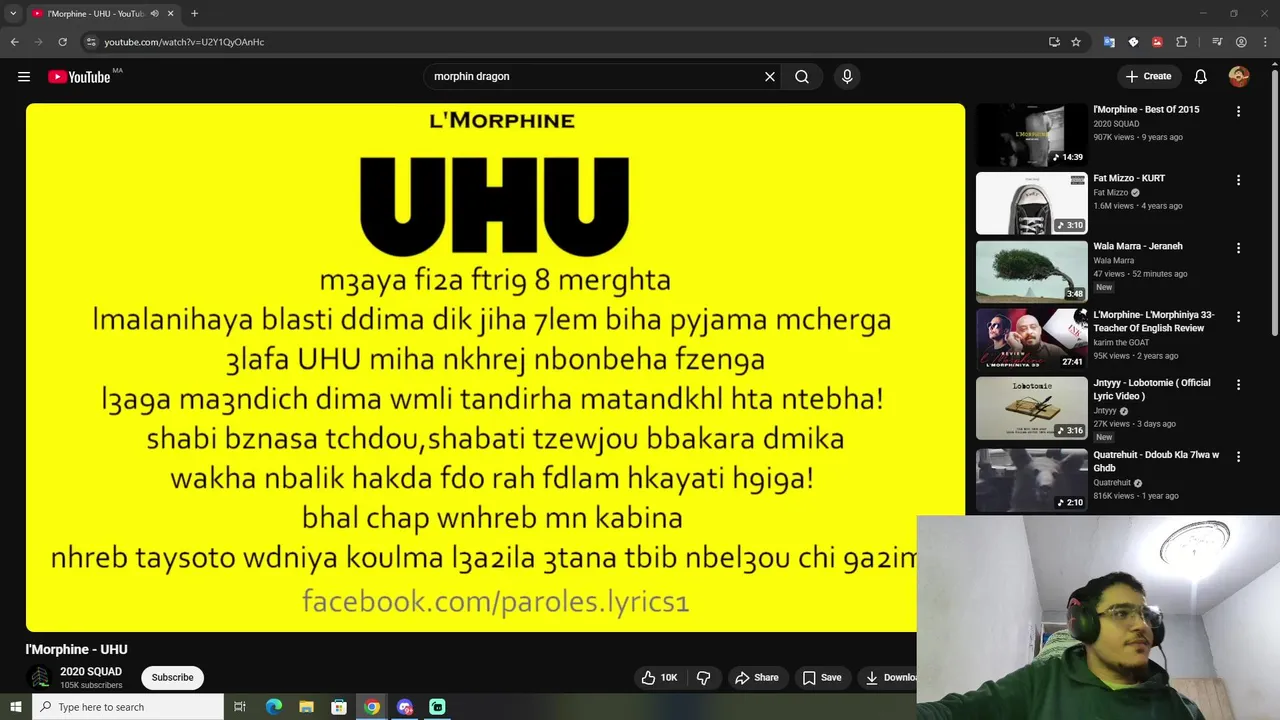The image size is (1280, 720).
Task: Open options for Jntyyy - Lobotomie
Action: click(1238, 384)
